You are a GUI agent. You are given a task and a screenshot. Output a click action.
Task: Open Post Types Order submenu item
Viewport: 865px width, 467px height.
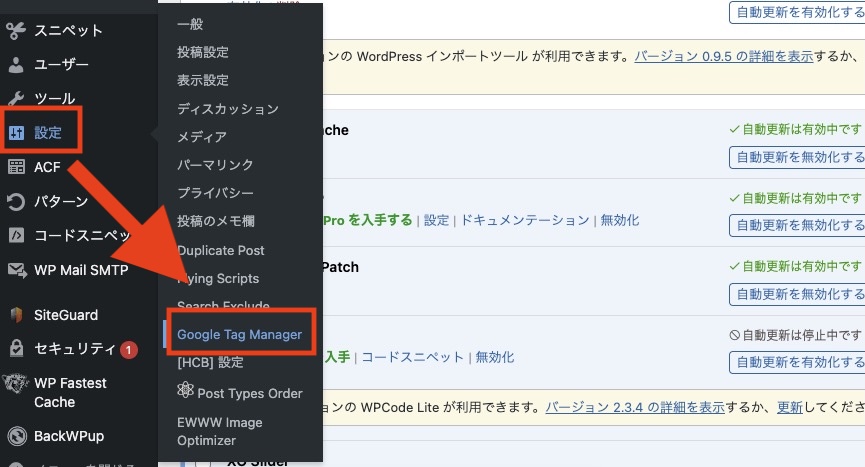click(249, 393)
